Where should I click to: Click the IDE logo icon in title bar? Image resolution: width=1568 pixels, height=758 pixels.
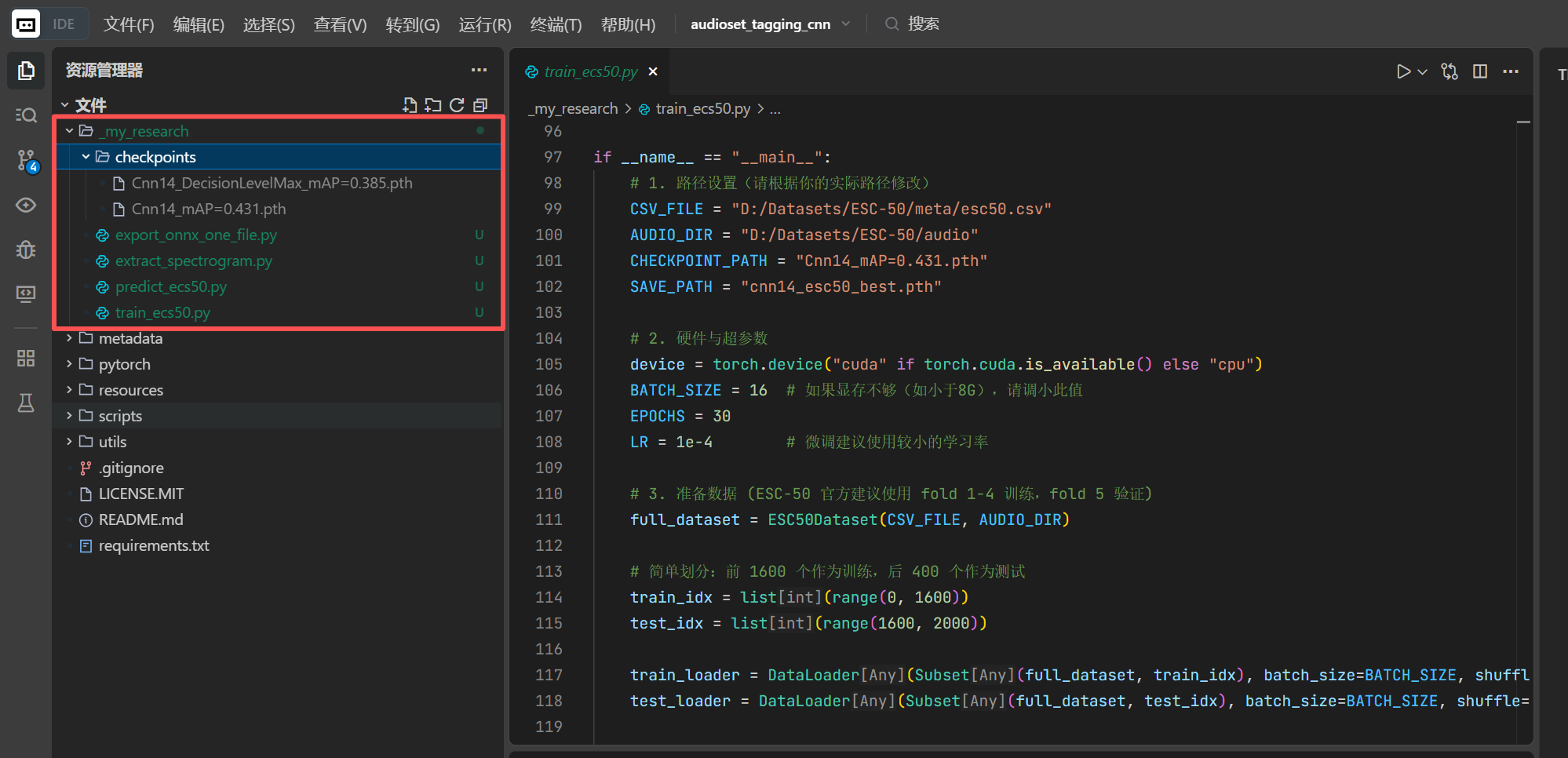pos(26,24)
